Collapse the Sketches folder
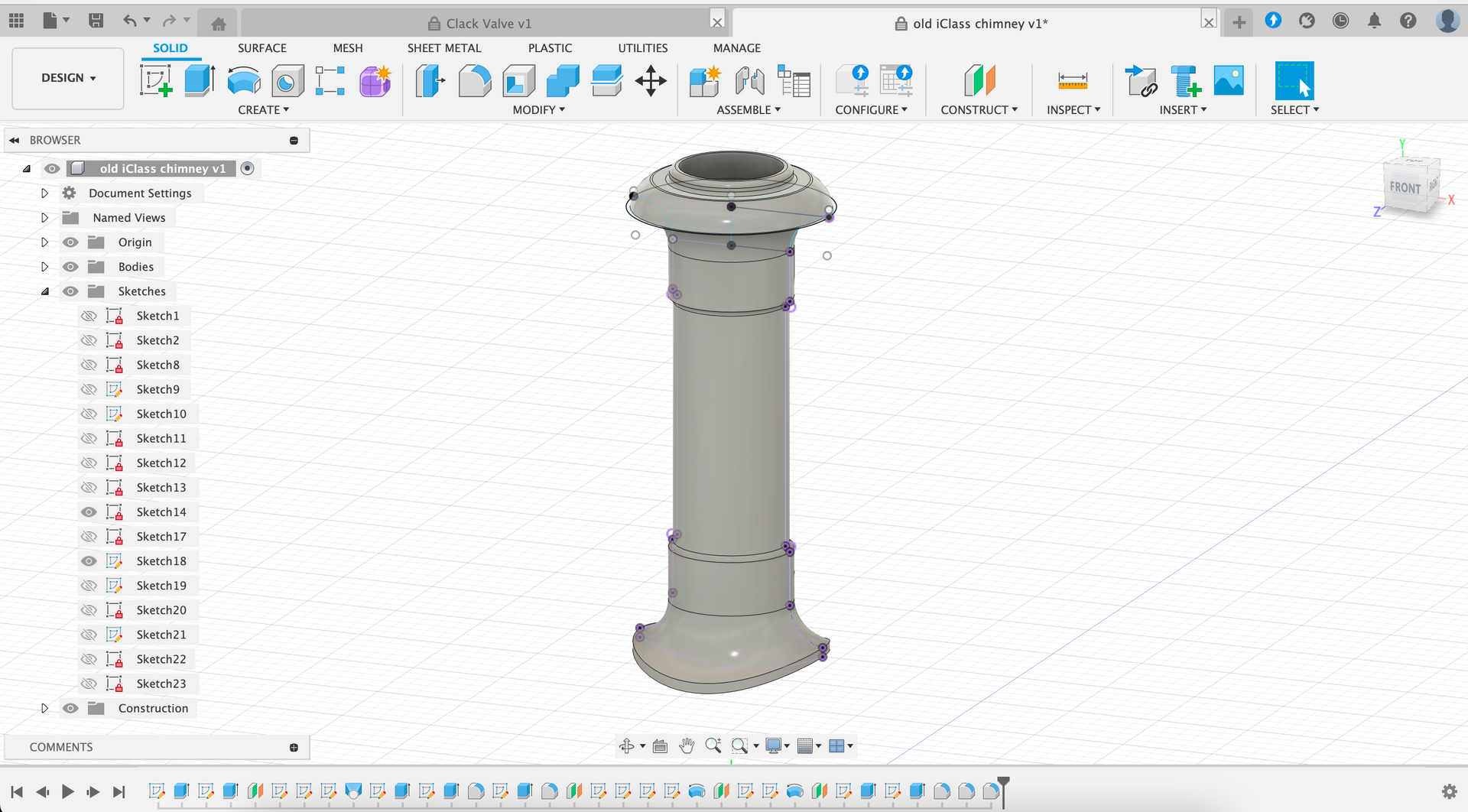Screen dimensions: 1468x812 [44, 291]
